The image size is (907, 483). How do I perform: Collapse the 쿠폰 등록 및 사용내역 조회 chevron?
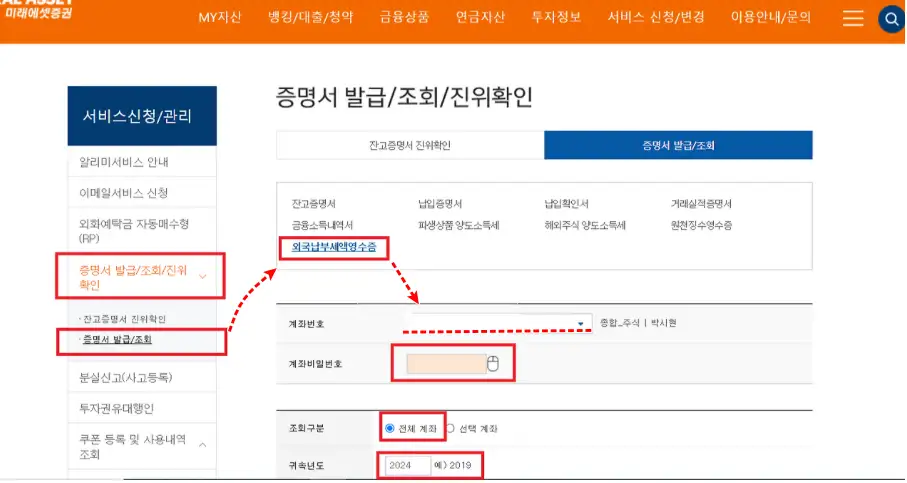coord(203,445)
